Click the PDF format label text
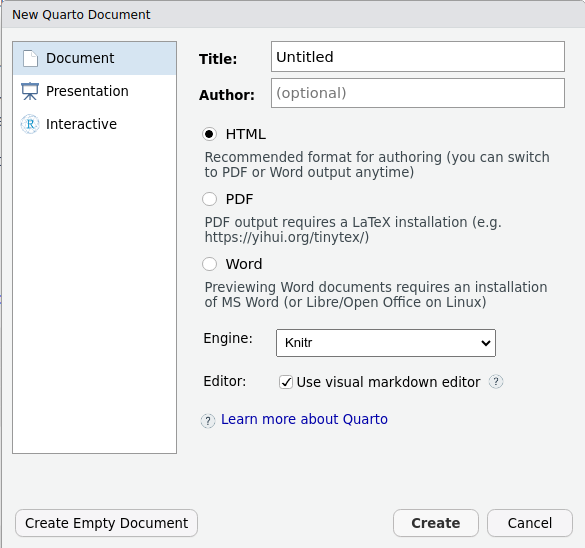 239,199
